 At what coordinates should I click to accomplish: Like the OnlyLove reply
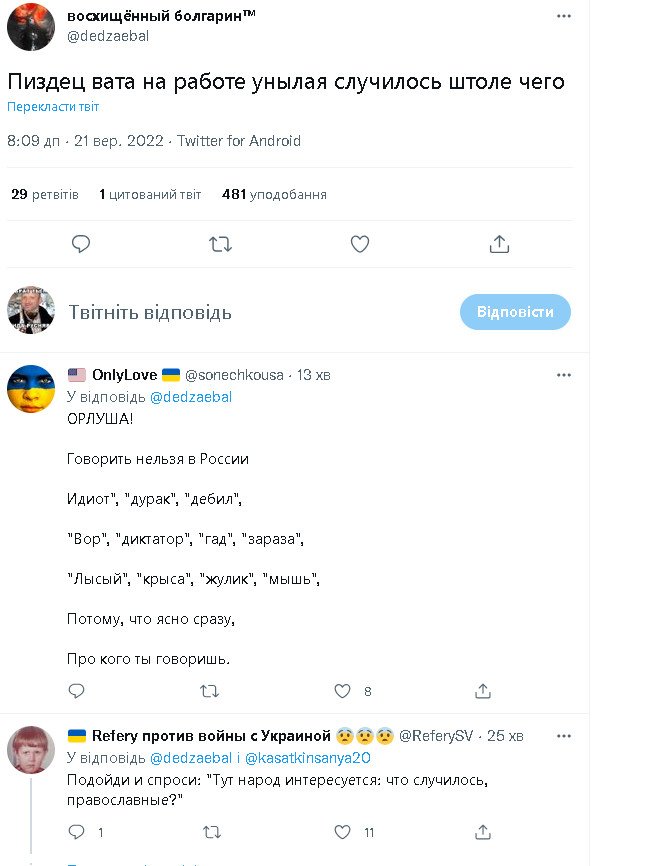click(x=343, y=691)
